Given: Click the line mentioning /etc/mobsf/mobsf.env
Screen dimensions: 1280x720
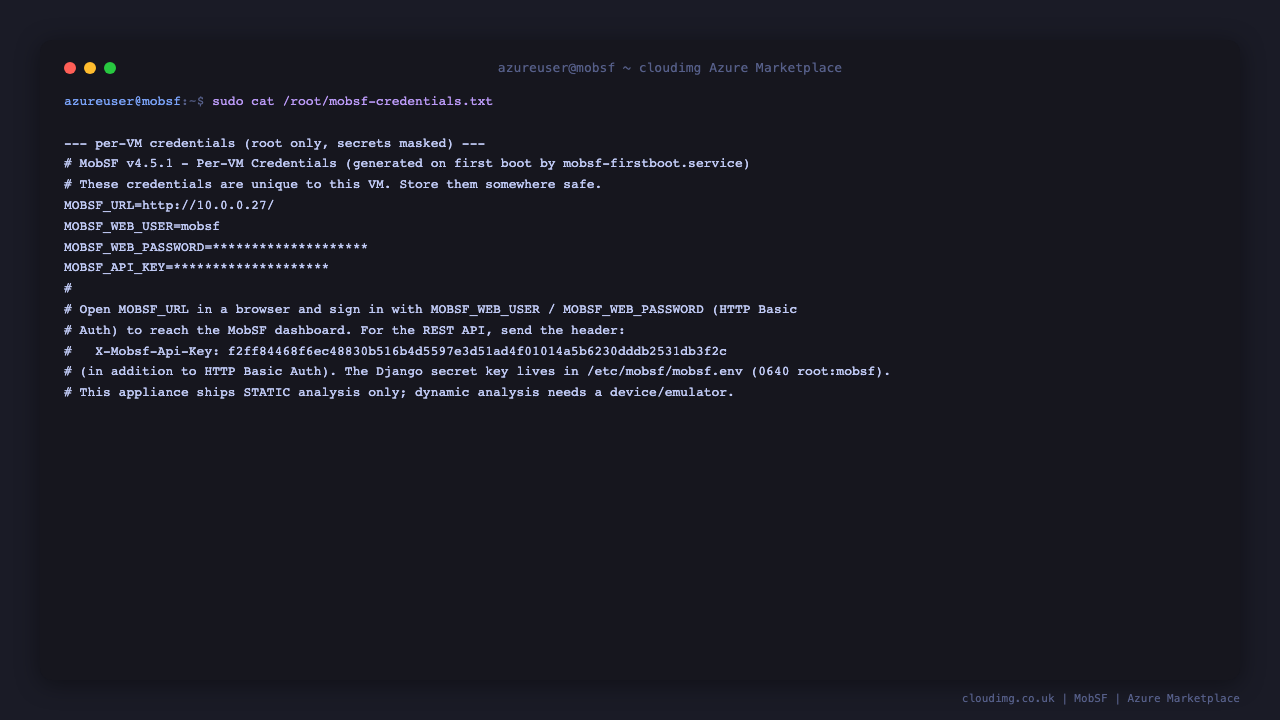Looking at the screenshot, I should (477, 372).
